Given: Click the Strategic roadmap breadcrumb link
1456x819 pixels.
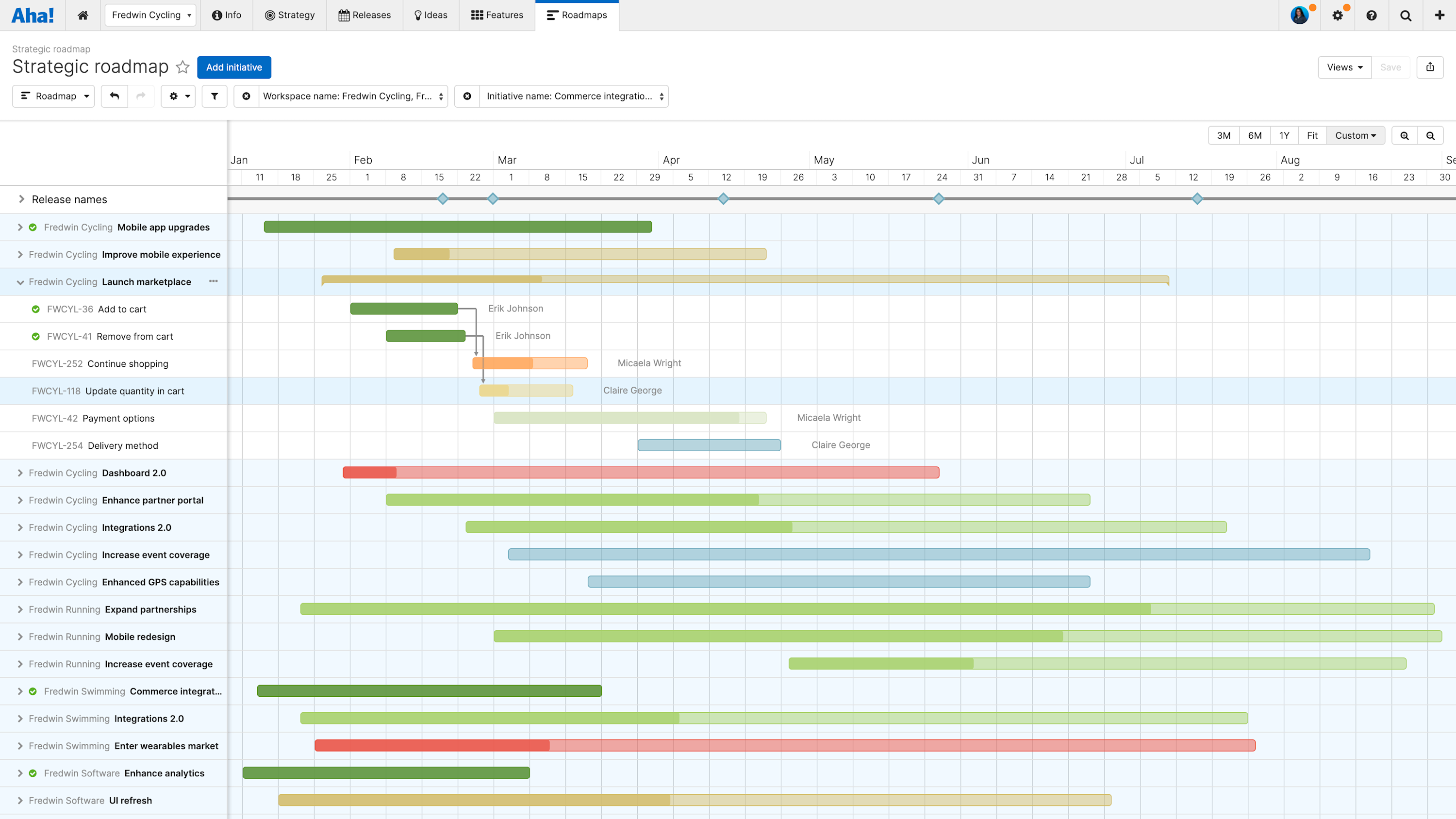Looking at the screenshot, I should 51,49.
